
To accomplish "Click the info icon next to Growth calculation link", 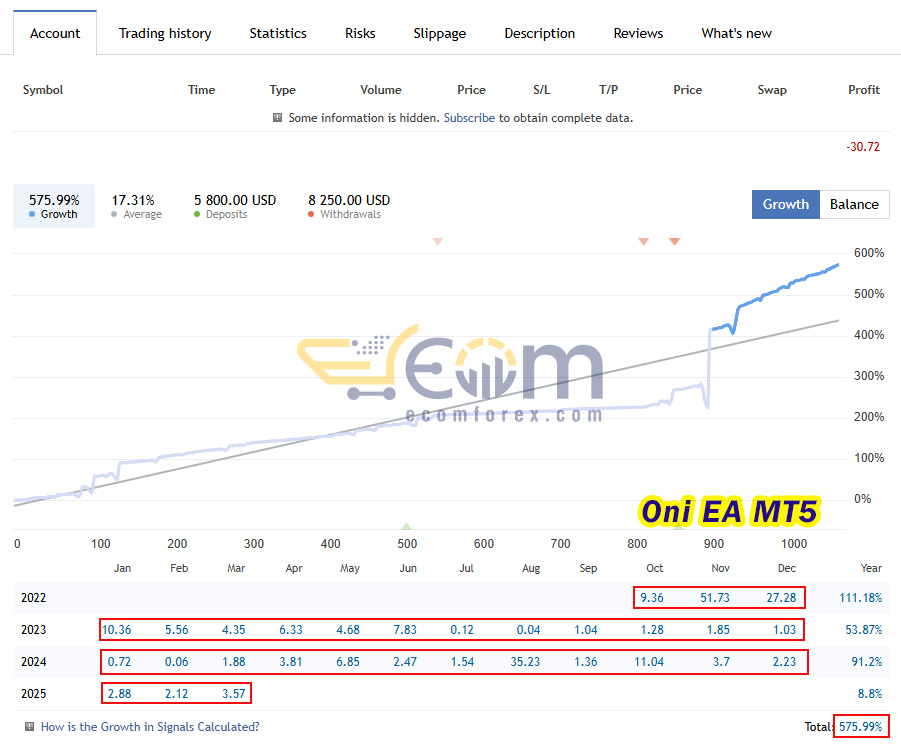I will pos(29,727).
